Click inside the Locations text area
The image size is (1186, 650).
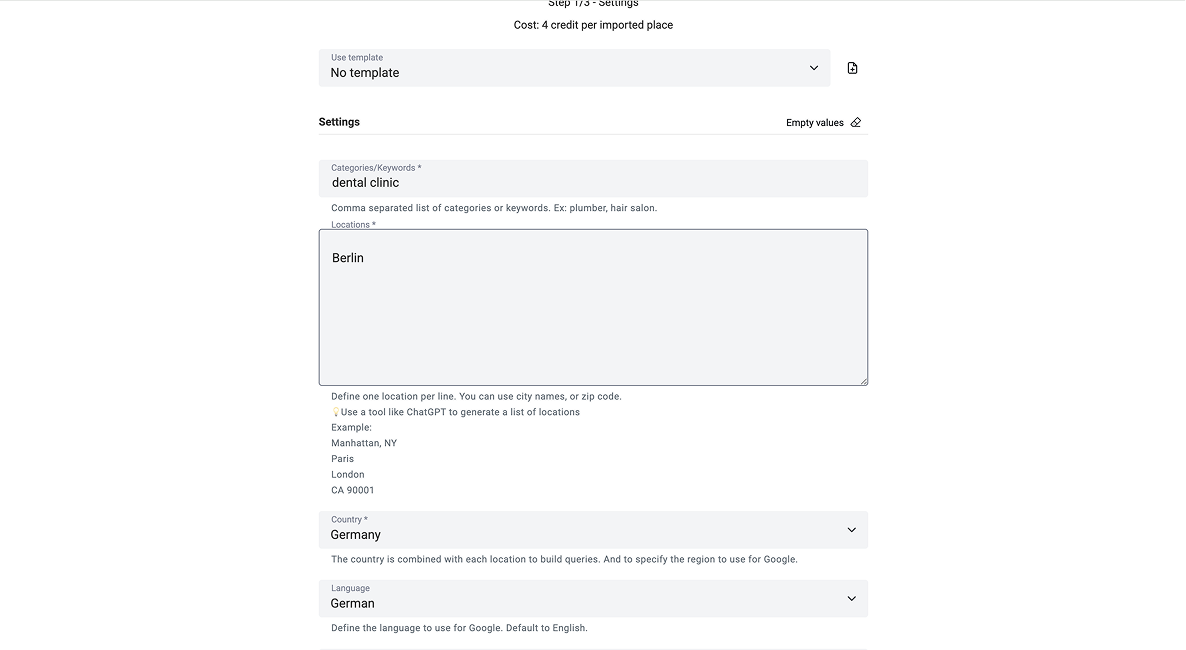click(x=593, y=307)
